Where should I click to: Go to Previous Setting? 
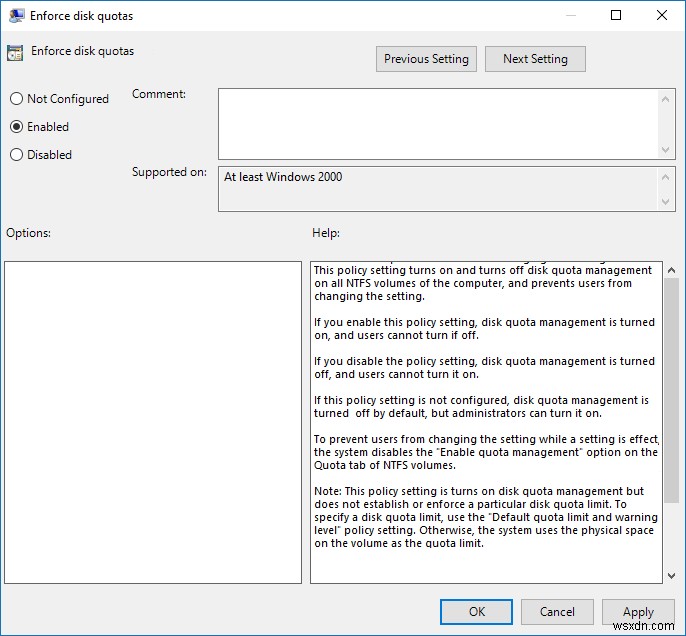pyautogui.click(x=426, y=59)
